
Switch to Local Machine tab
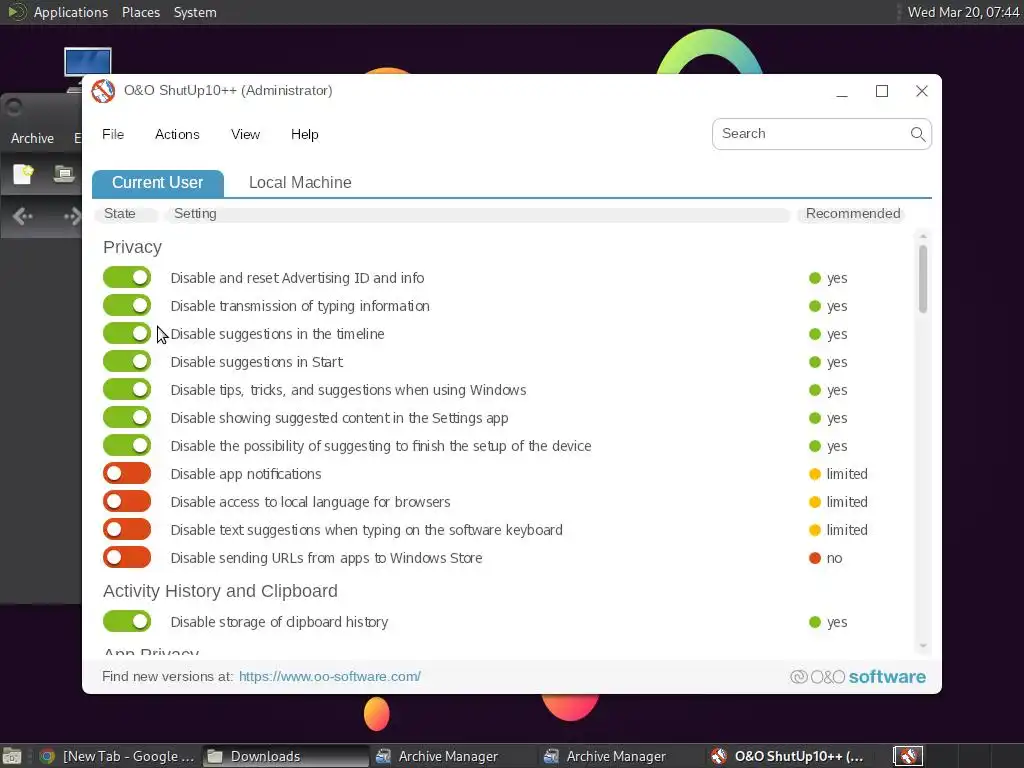[x=300, y=183]
